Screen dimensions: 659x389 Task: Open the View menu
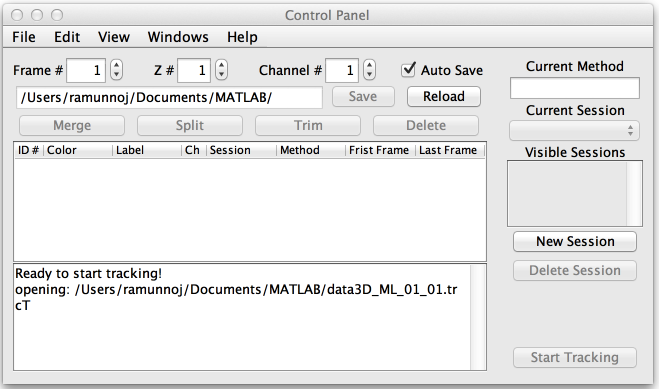[114, 37]
